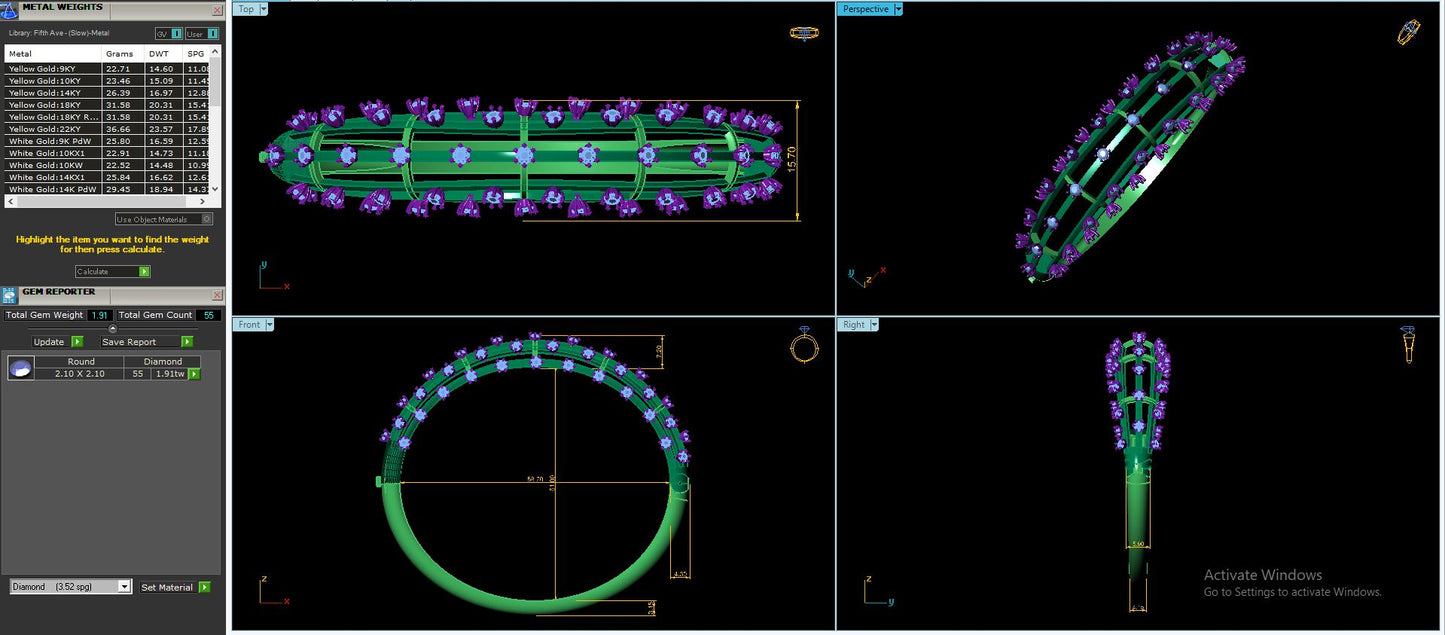Click the Metal Weights scale icon
Viewport: 1445px width, 635px height.
pos(9,9)
